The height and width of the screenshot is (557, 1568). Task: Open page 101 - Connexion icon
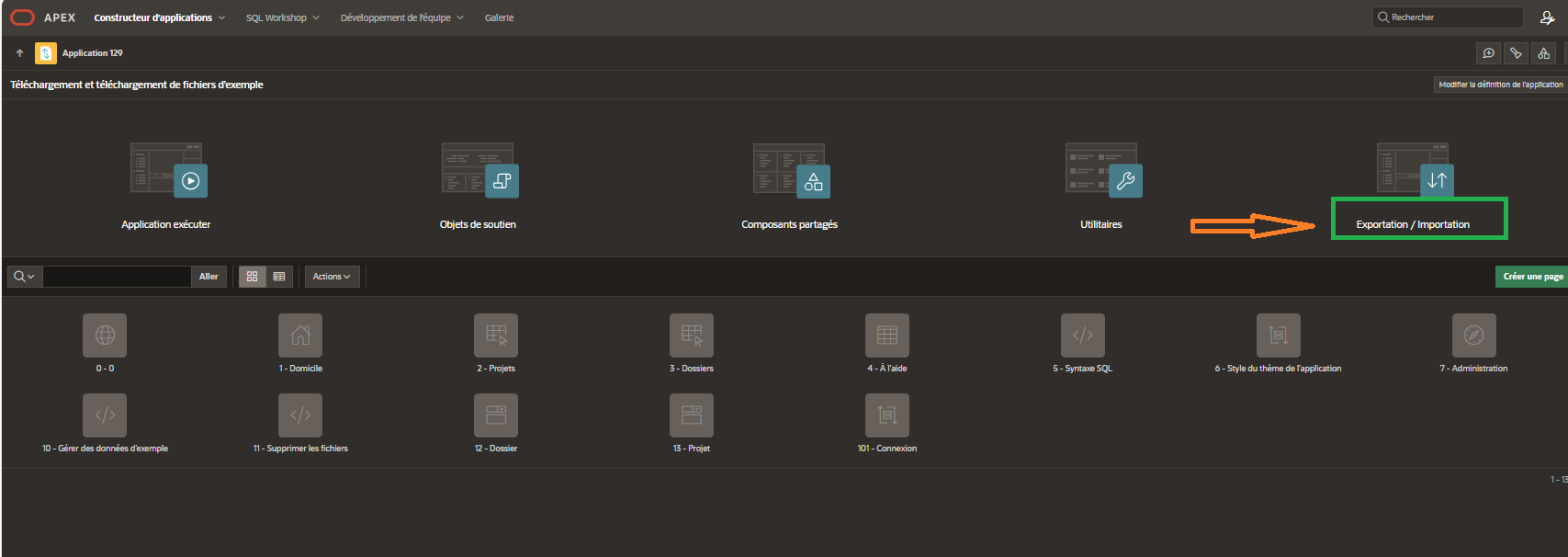[x=886, y=415]
